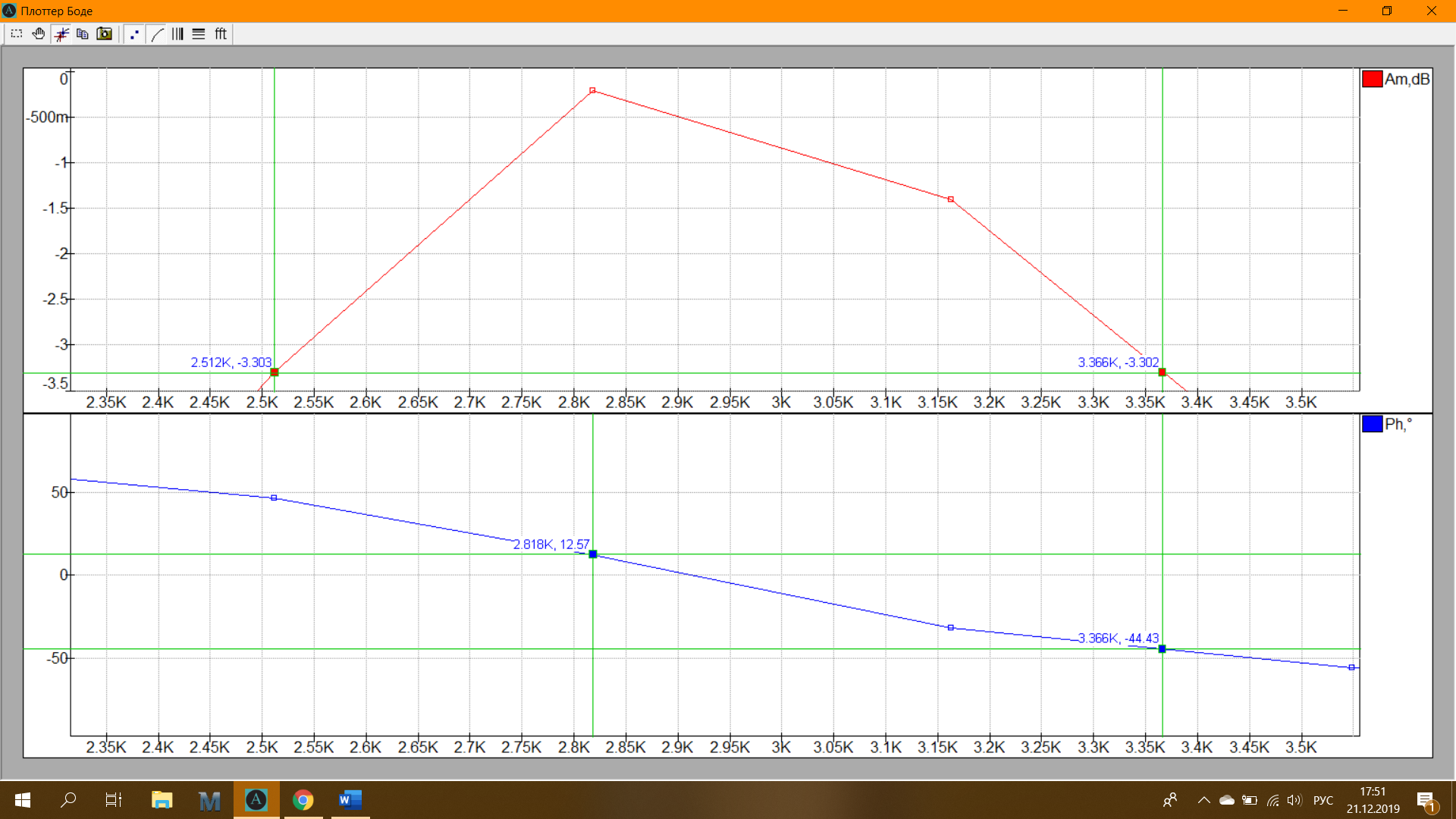The image size is (1456, 819).
Task: Save a snapshot with the camera icon
Action: click(105, 34)
